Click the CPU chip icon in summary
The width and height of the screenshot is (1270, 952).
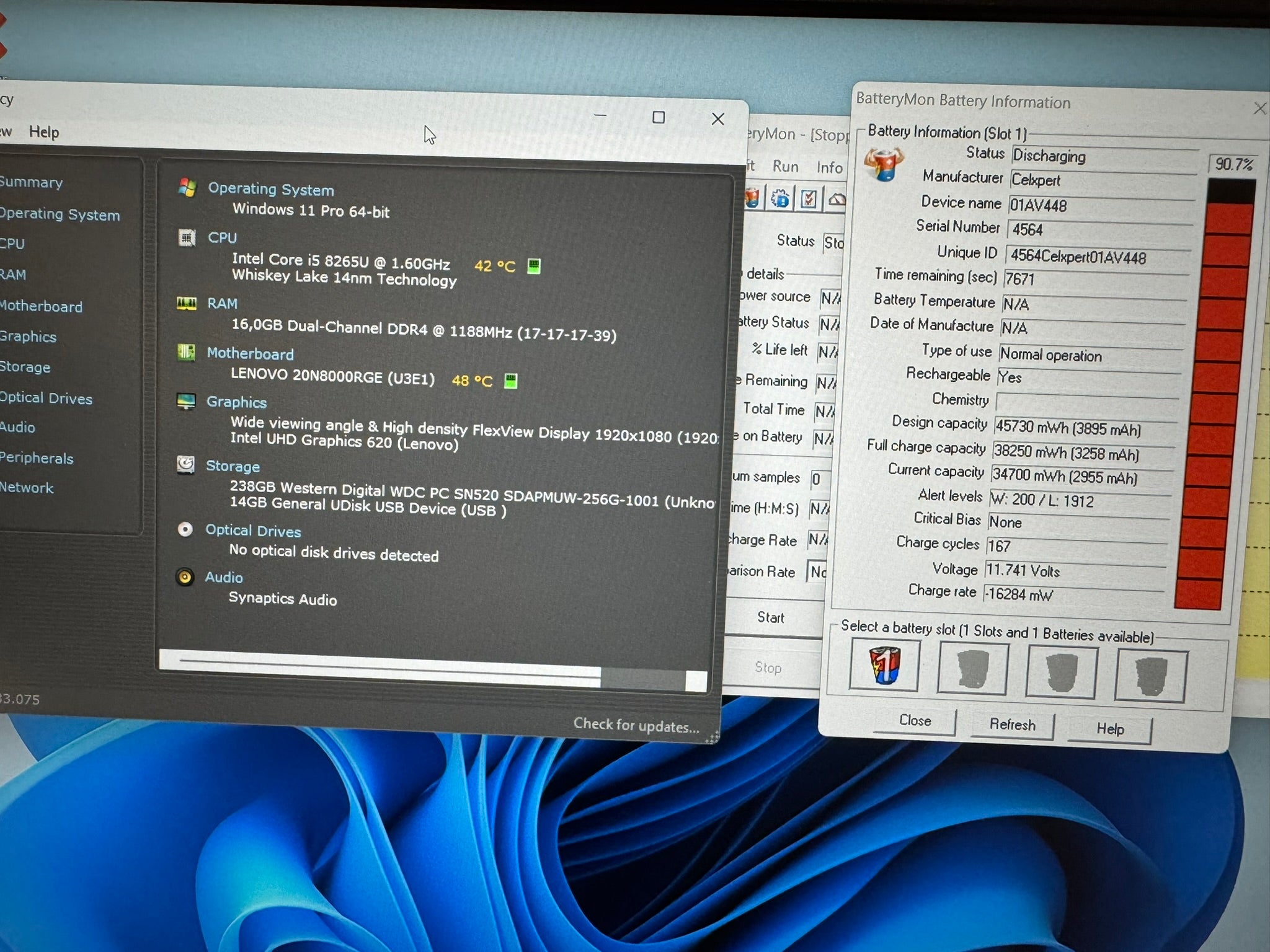[x=187, y=237]
